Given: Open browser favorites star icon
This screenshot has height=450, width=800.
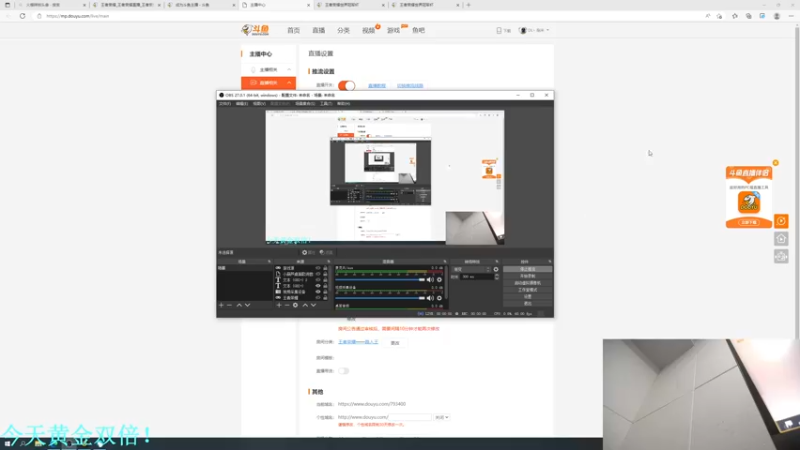Looking at the screenshot, I should 735,16.
